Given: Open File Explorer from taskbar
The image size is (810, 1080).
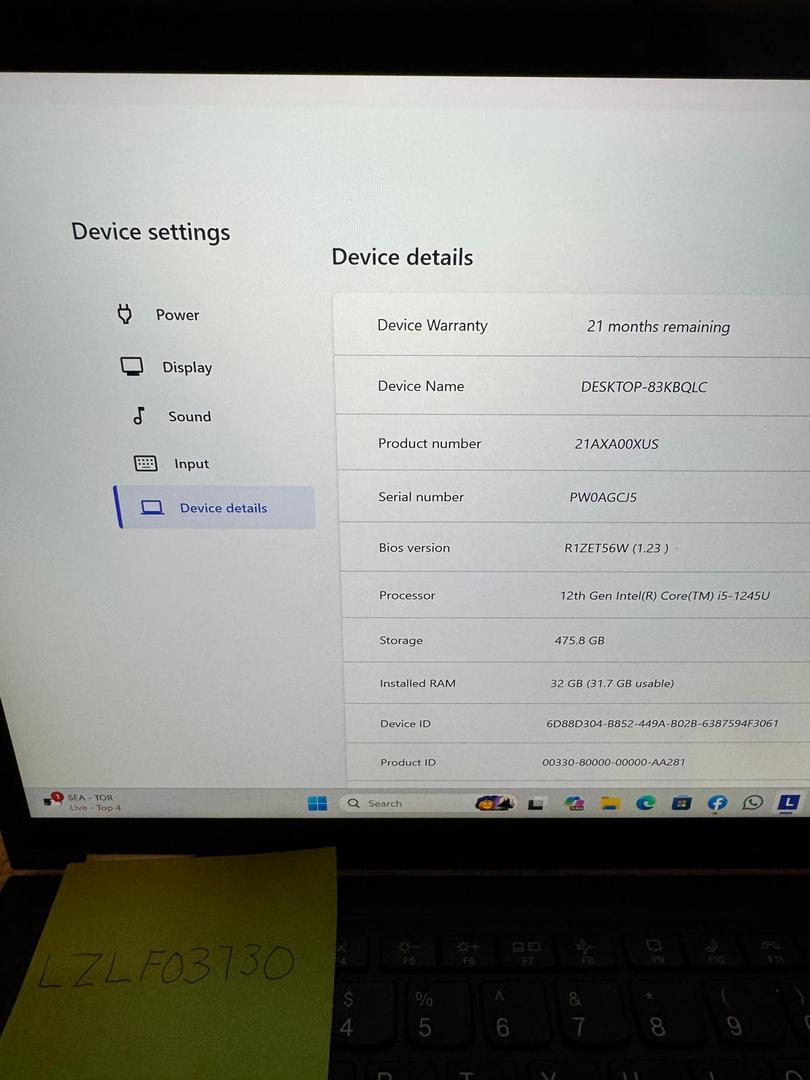Looking at the screenshot, I should [x=610, y=802].
